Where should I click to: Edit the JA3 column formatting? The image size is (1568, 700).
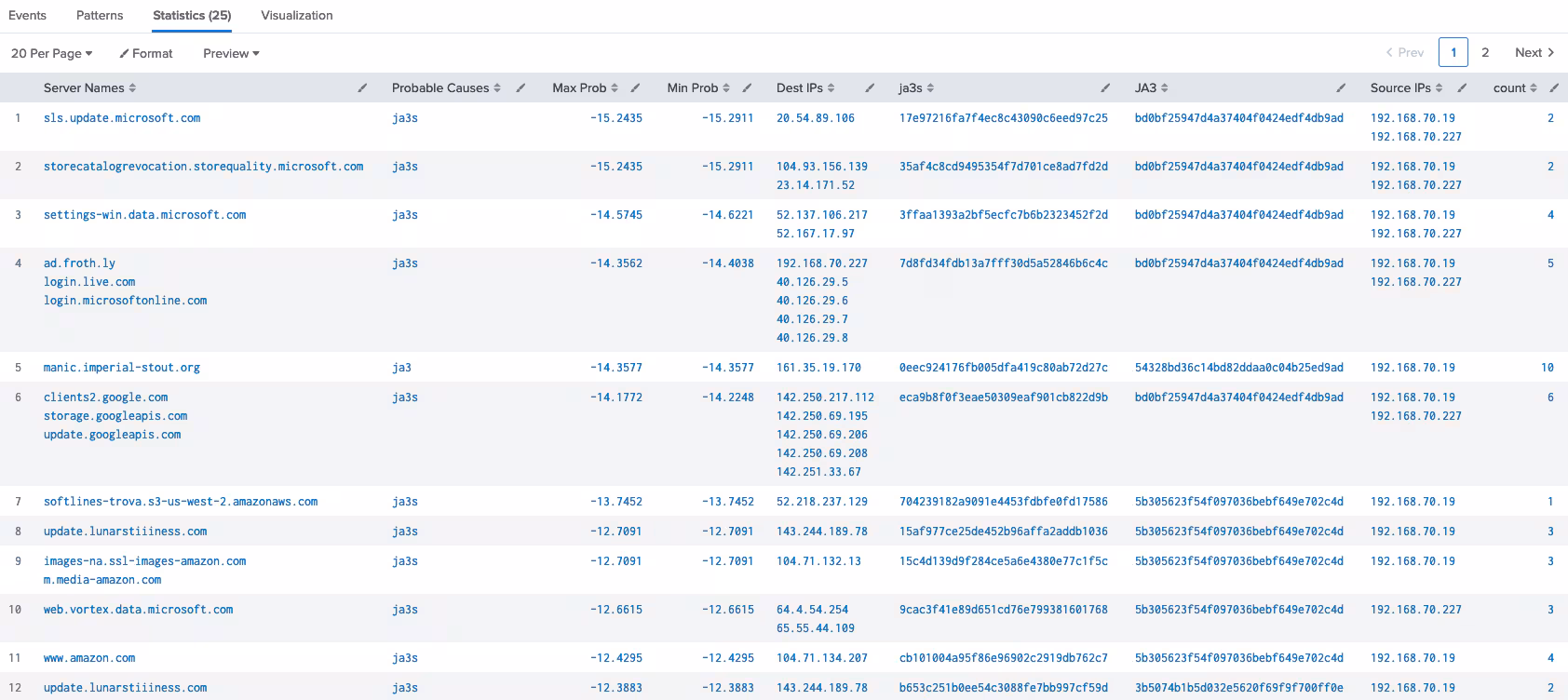1341,88
